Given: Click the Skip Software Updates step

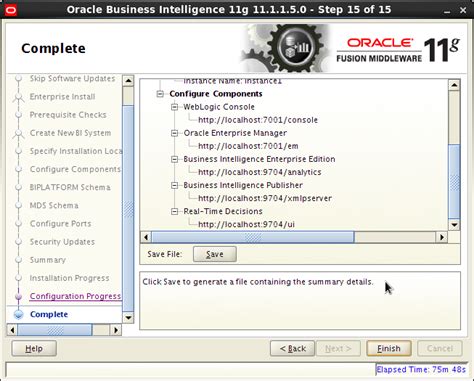Looking at the screenshot, I should pyautogui.click(x=72, y=79).
